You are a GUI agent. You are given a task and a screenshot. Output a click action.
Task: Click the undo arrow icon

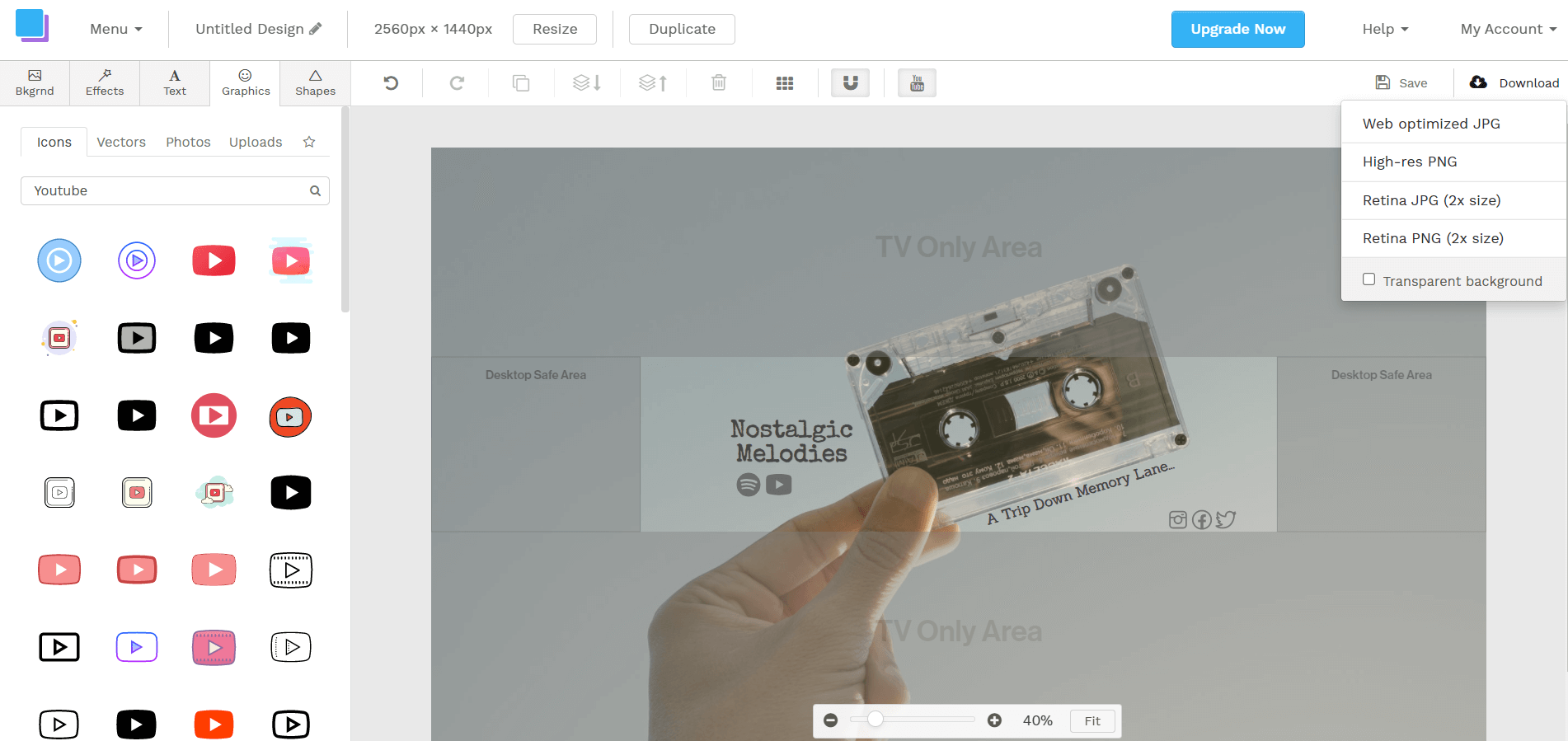pyautogui.click(x=391, y=82)
